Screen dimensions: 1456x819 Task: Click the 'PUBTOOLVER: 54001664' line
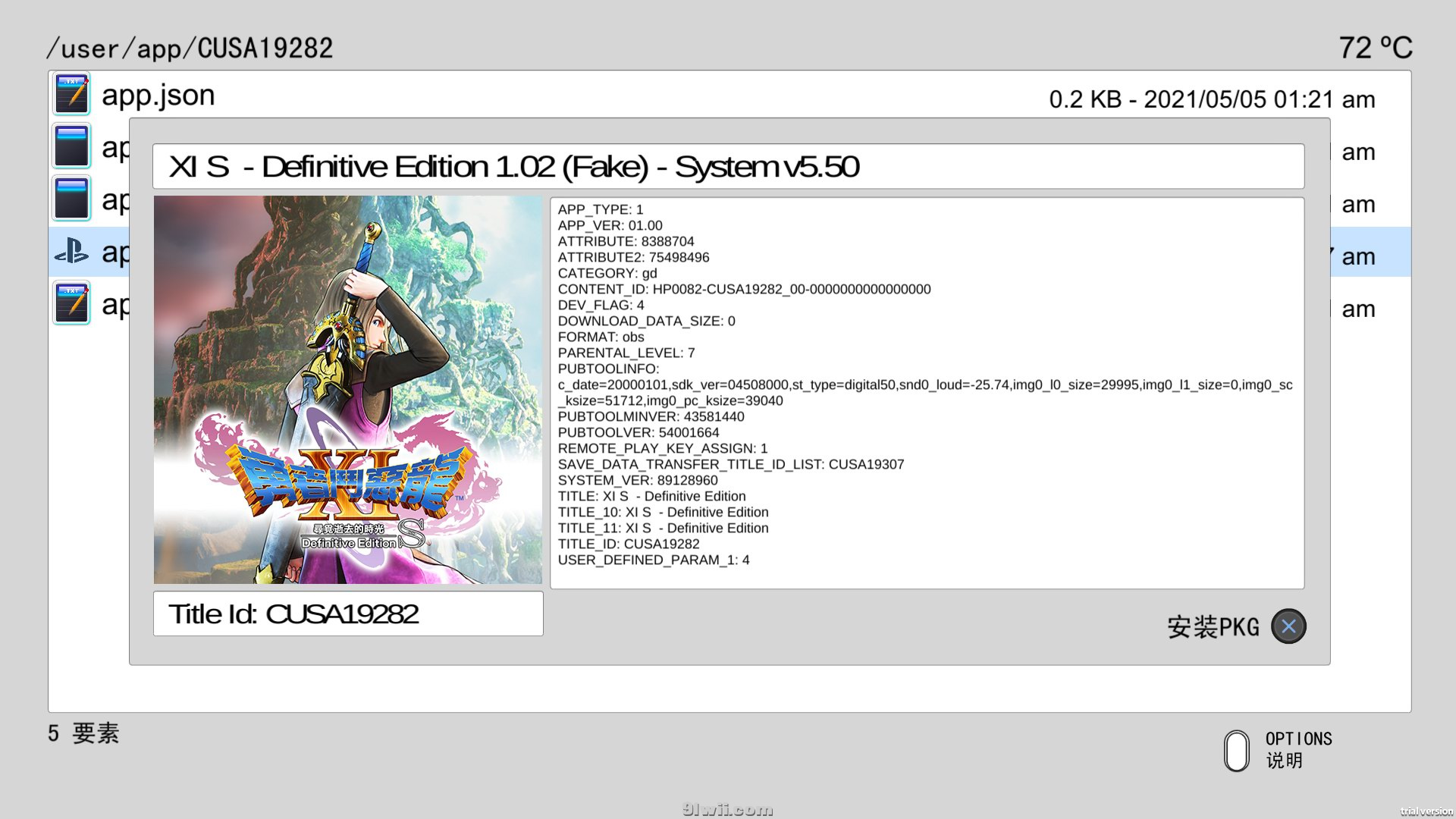coord(639,432)
